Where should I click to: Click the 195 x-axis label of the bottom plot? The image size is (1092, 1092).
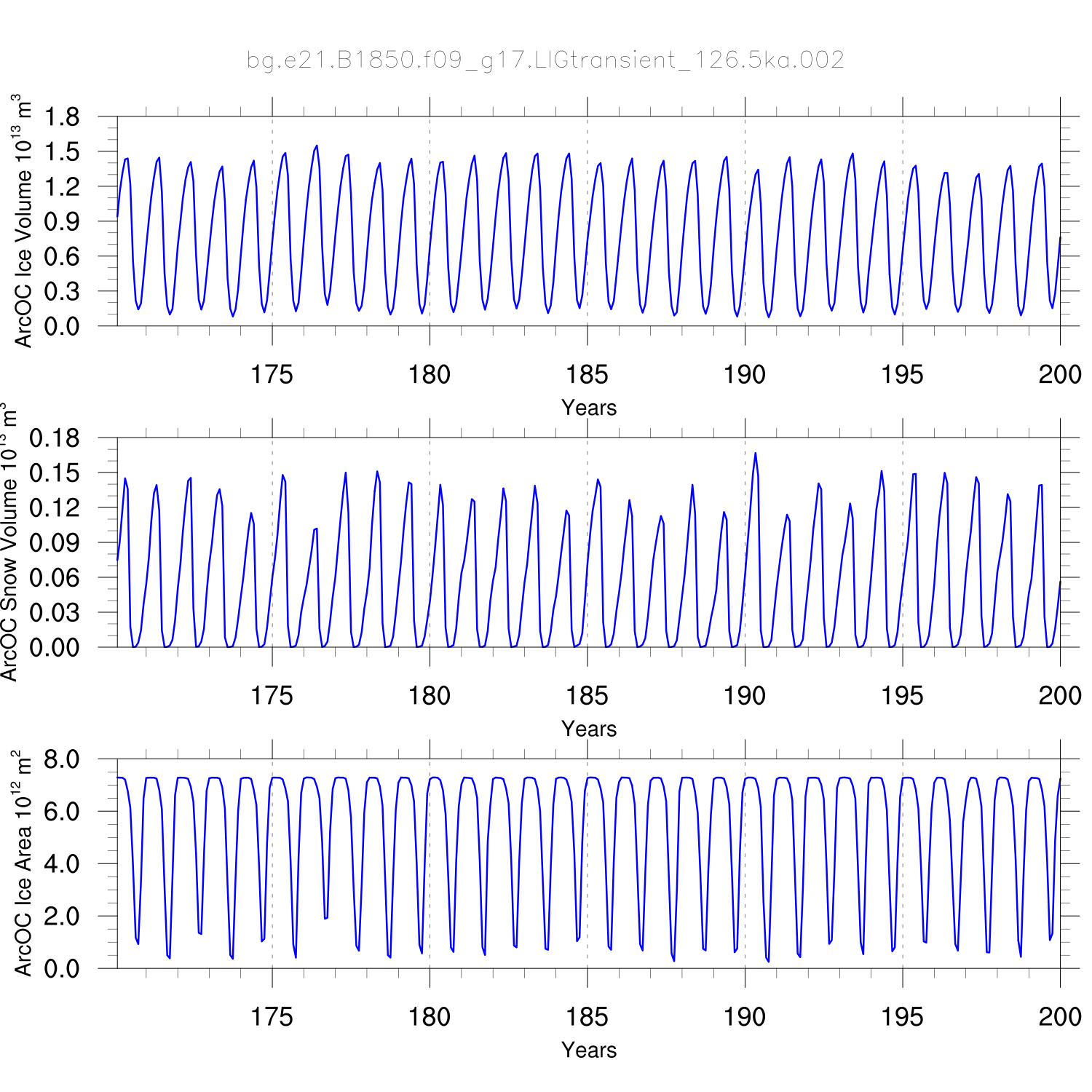point(902,1017)
